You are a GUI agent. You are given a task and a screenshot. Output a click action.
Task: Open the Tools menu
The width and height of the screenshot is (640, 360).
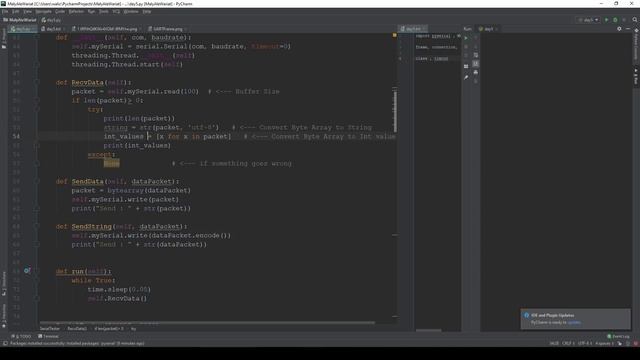pyautogui.click(x=104, y=11)
